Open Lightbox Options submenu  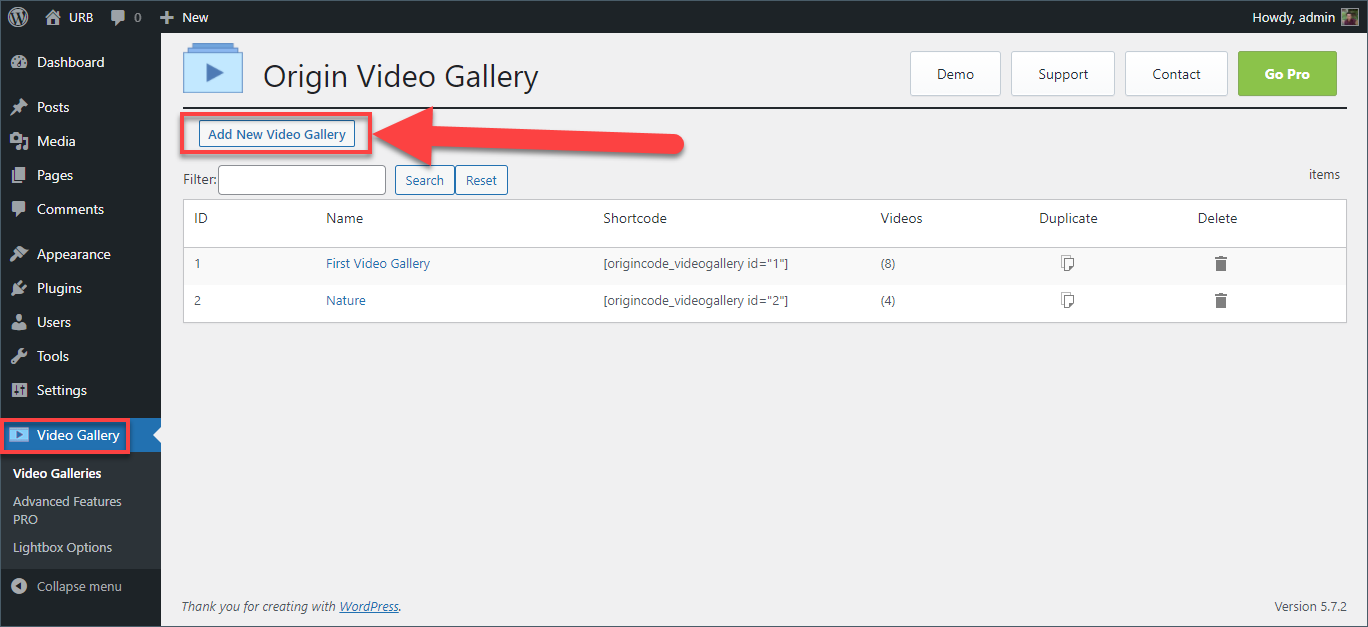click(62, 547)
